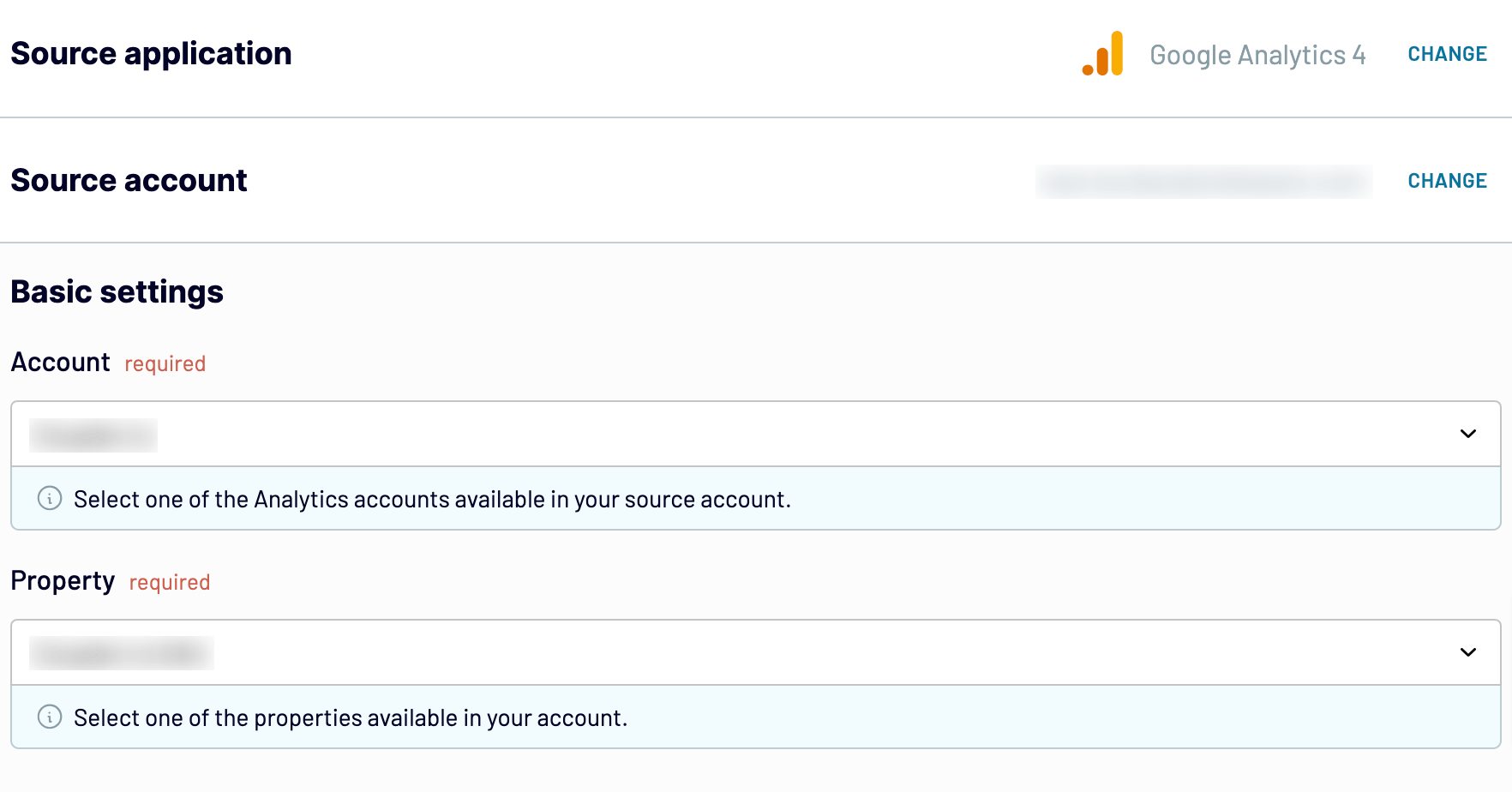Click the Source account heading
The height and width of the screenshot is (792, 1512).
(129, 180)
